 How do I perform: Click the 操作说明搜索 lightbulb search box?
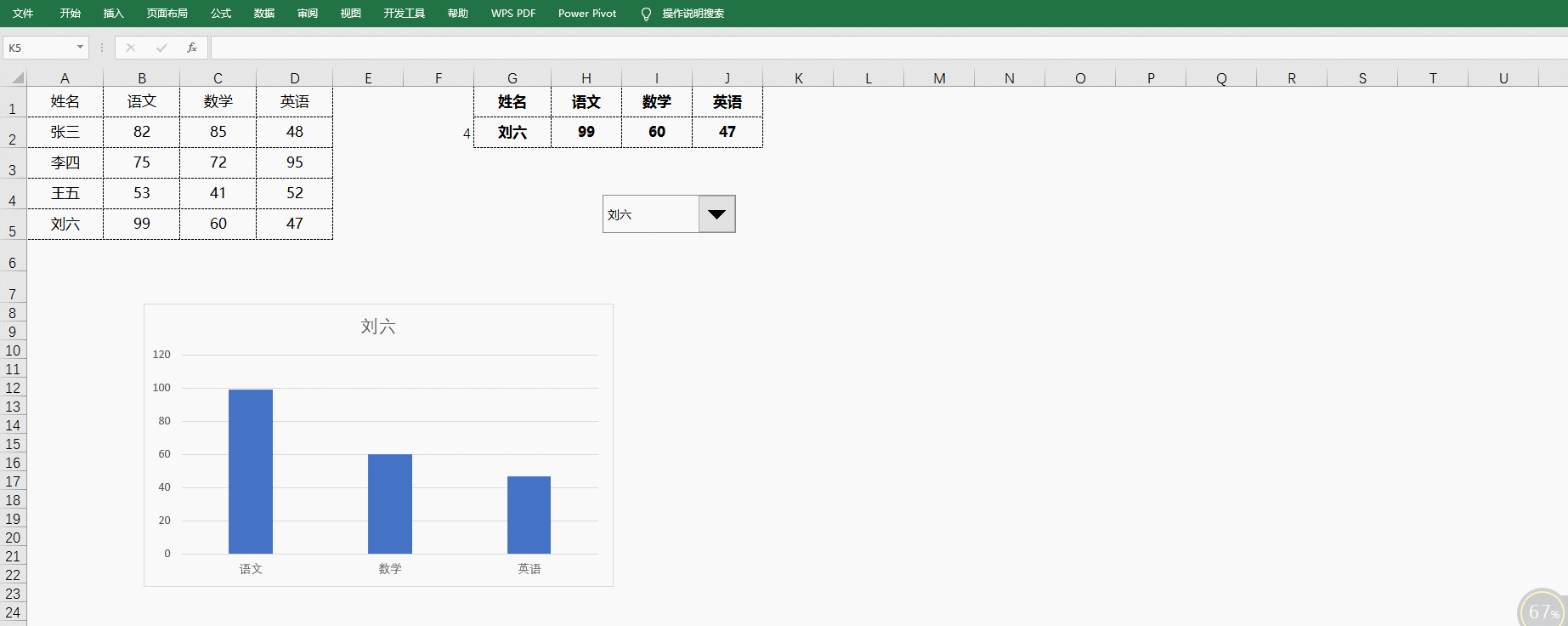[x=683, y=14]
